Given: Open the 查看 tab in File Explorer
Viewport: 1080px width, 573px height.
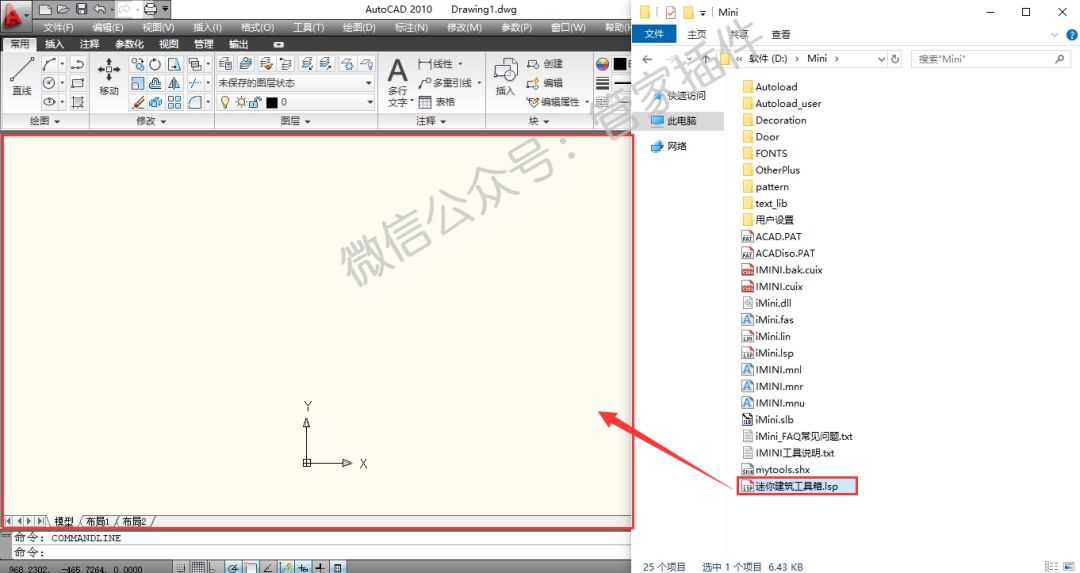Looking at the screenshot, I should (780, 34).
